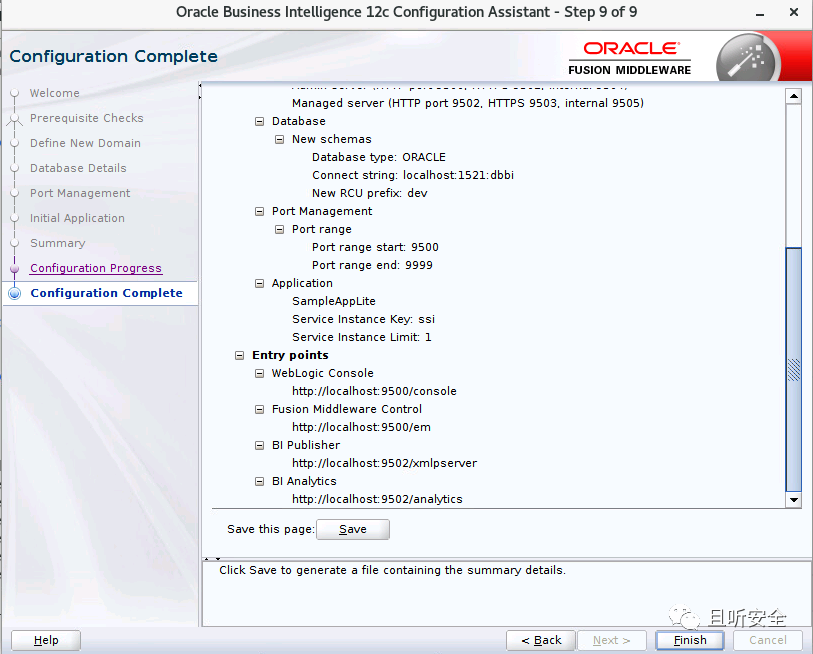Viewport: 813px width, 654px height.
Task: Select the Database Details step
Action: 78,168
